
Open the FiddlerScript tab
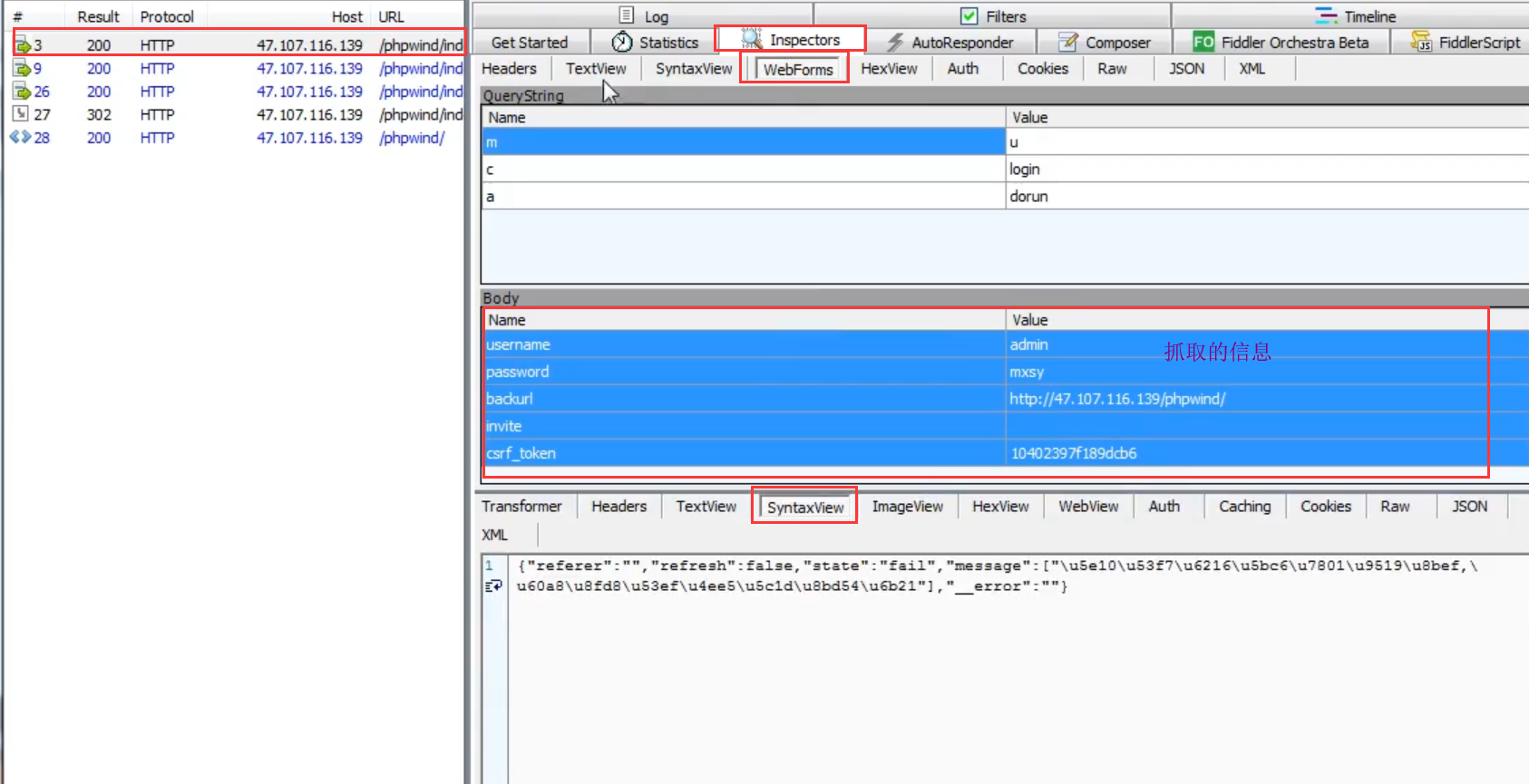(x=1465, y=42)
